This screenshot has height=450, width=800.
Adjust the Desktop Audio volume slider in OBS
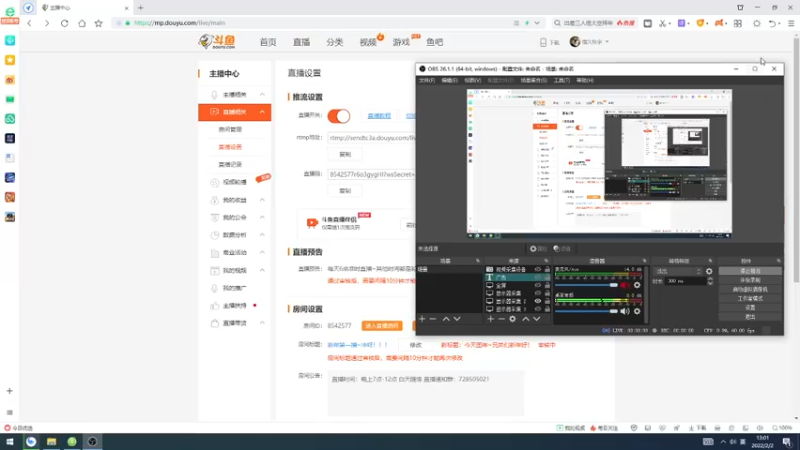pos(586,311)
